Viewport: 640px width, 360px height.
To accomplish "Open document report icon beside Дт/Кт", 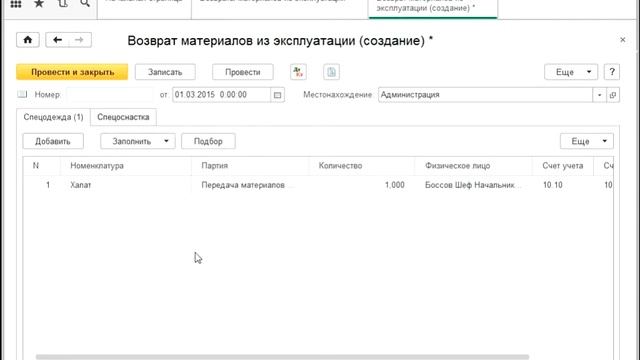I will click(331, 72).
